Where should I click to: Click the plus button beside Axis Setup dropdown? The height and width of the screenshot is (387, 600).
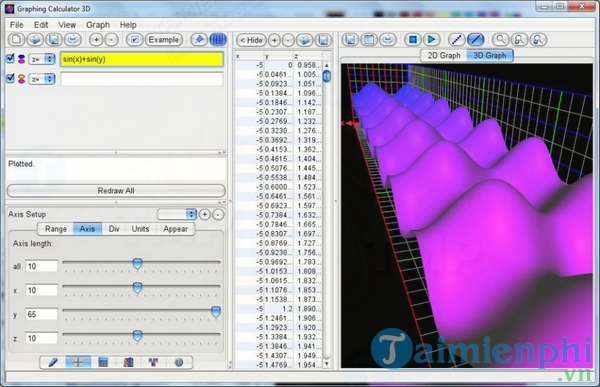point(205,214)
